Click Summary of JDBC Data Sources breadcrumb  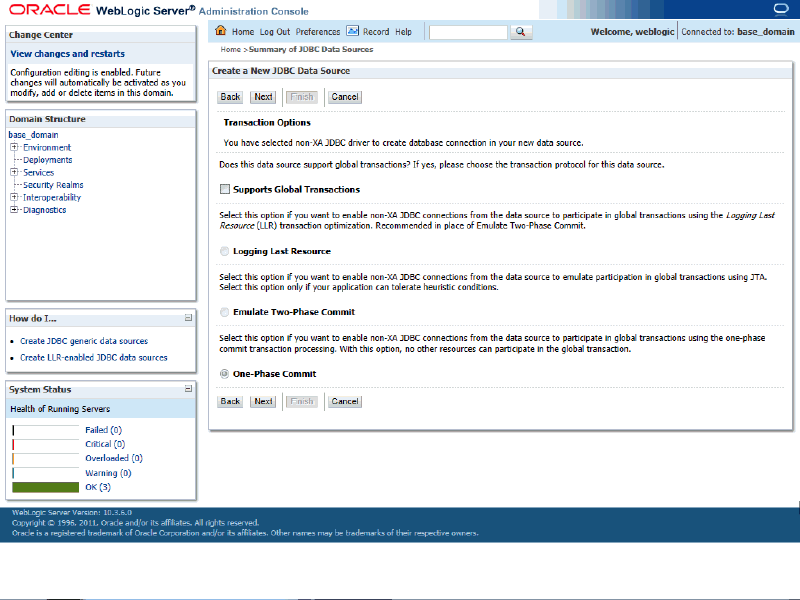(x=311, y=49)
